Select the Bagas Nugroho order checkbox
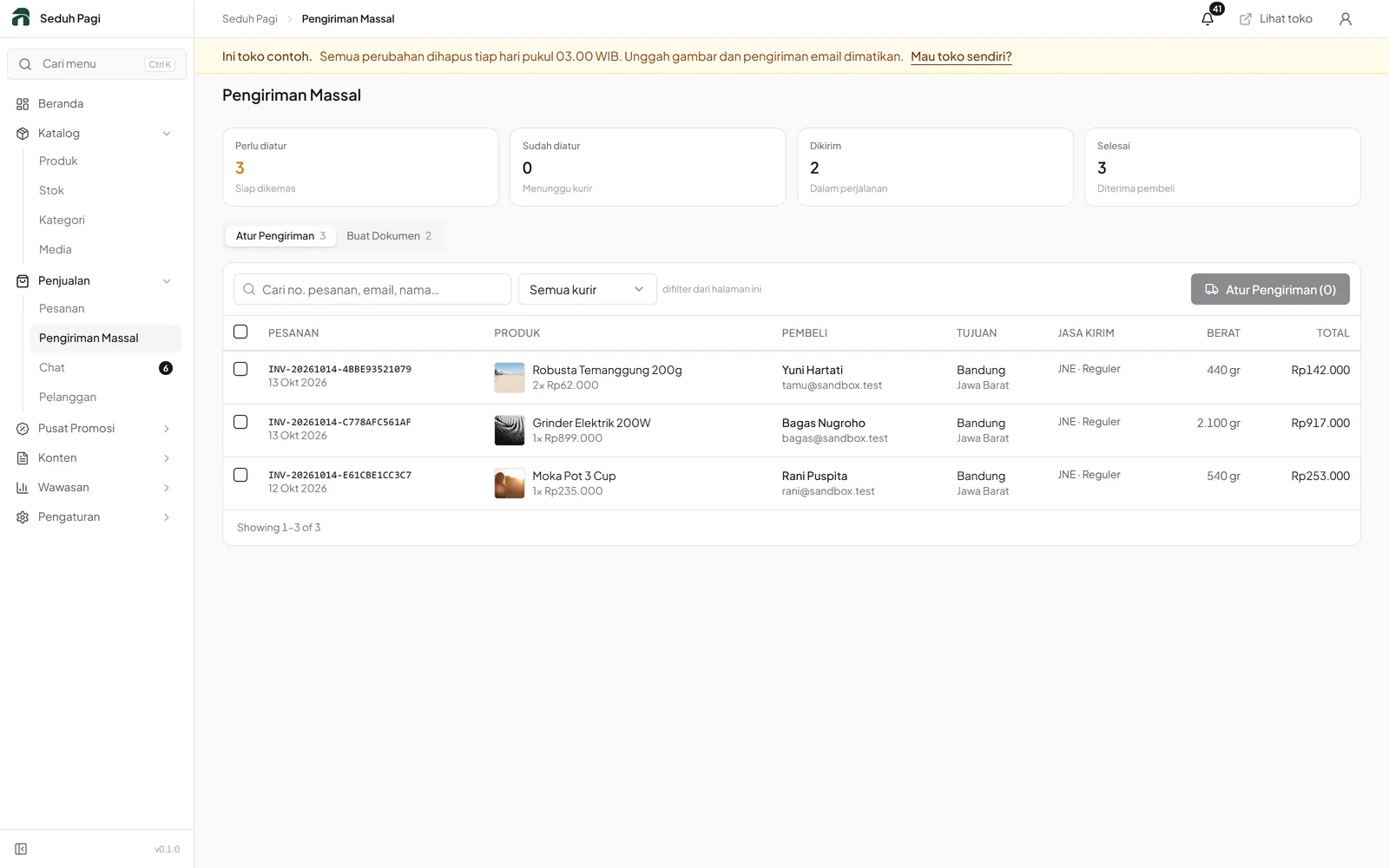The image size is (1389, 868). click(x=240, y=422)
